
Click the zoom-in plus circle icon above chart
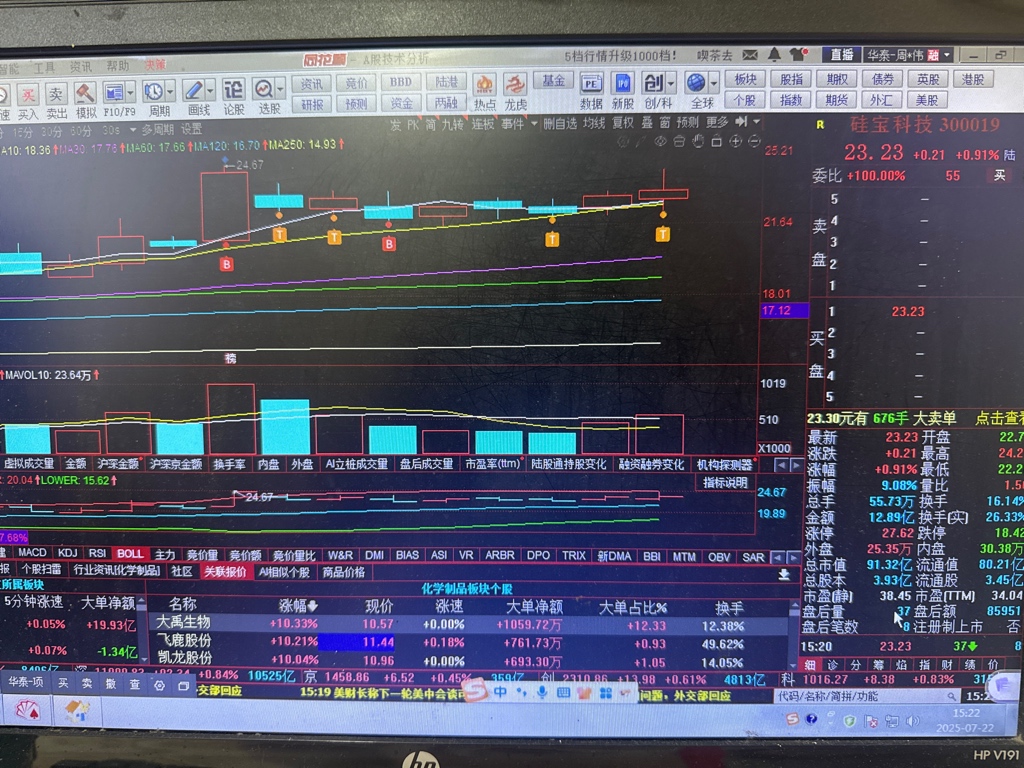point(735,140)
